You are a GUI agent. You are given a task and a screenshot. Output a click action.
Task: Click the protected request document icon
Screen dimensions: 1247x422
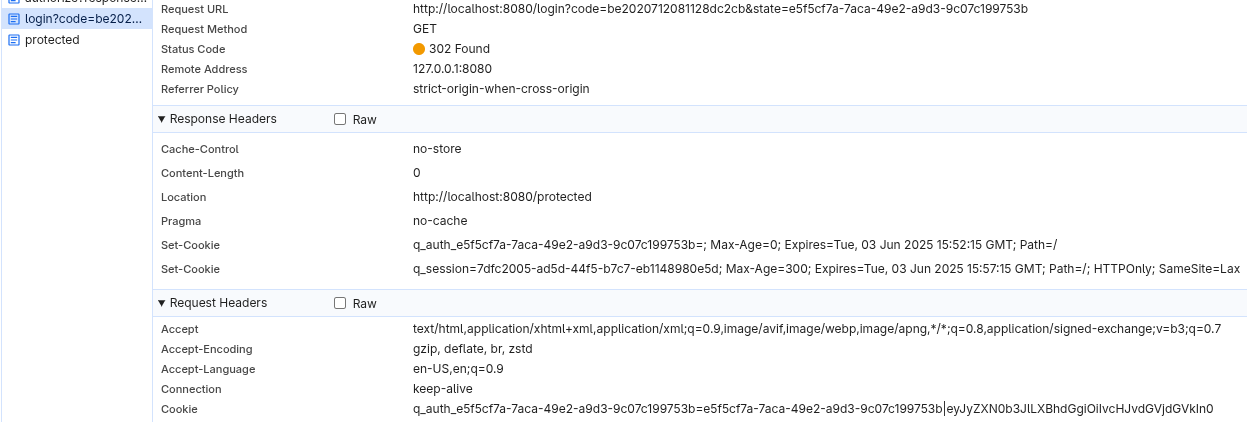click(13, 40)
